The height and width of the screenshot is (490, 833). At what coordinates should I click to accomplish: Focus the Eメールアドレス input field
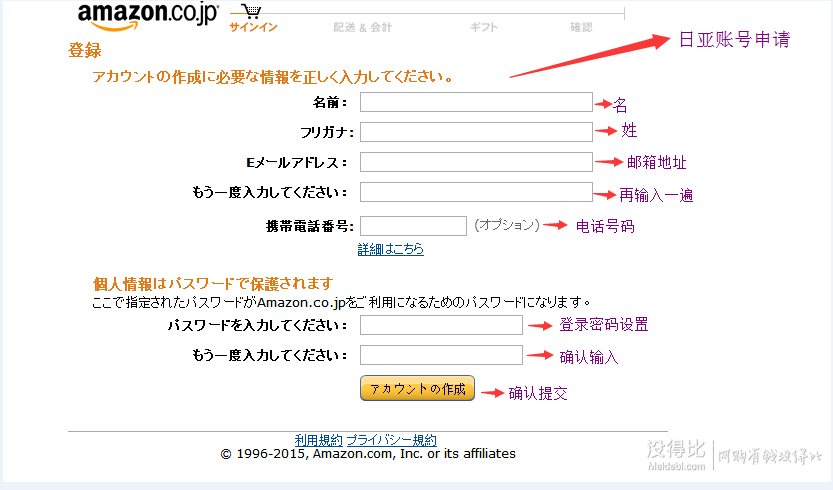coord(476,162)
